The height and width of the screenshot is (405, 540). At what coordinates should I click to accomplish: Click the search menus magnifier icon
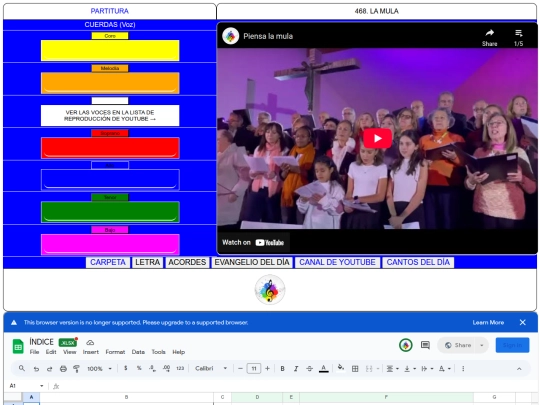[22, 368]
